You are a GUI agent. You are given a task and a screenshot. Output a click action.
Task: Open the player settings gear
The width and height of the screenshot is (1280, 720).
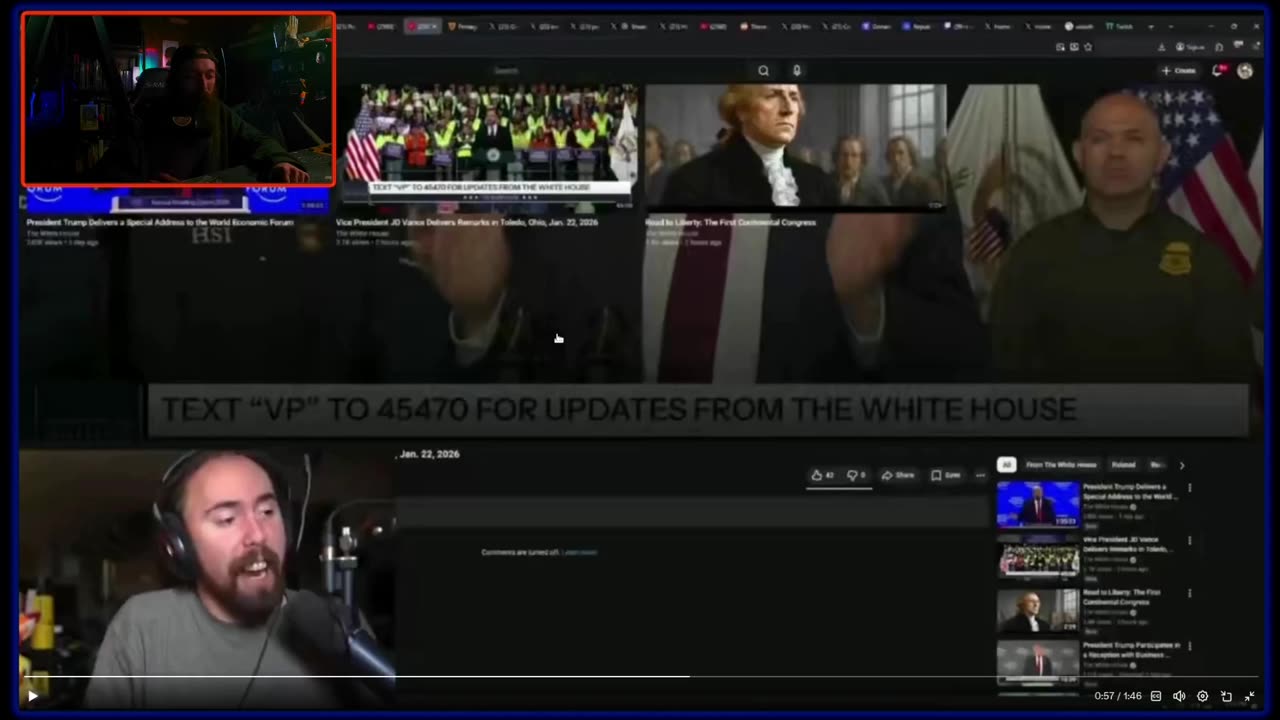[1202, 696]
